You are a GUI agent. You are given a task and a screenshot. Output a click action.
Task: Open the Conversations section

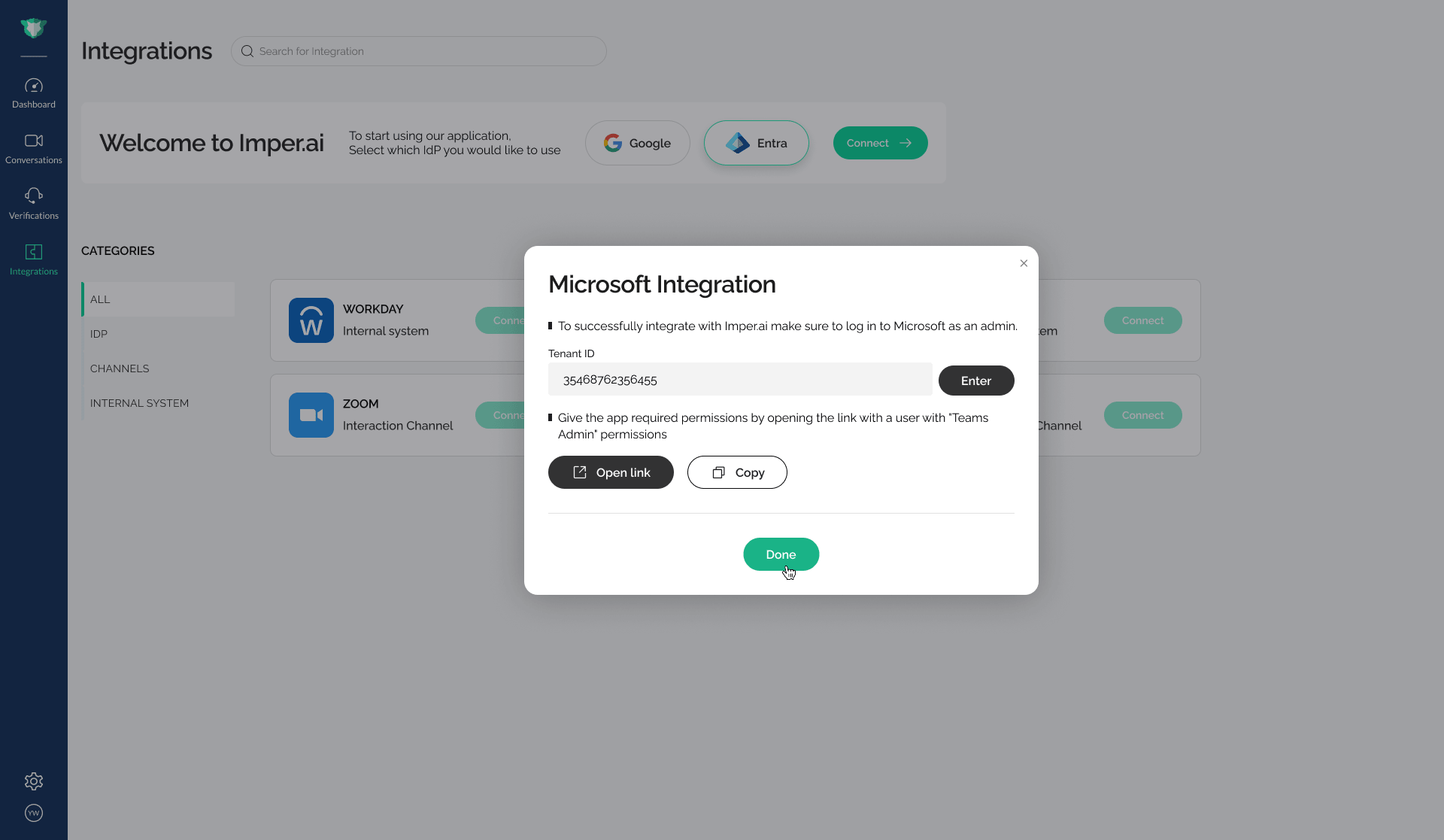tap(33, 147)
